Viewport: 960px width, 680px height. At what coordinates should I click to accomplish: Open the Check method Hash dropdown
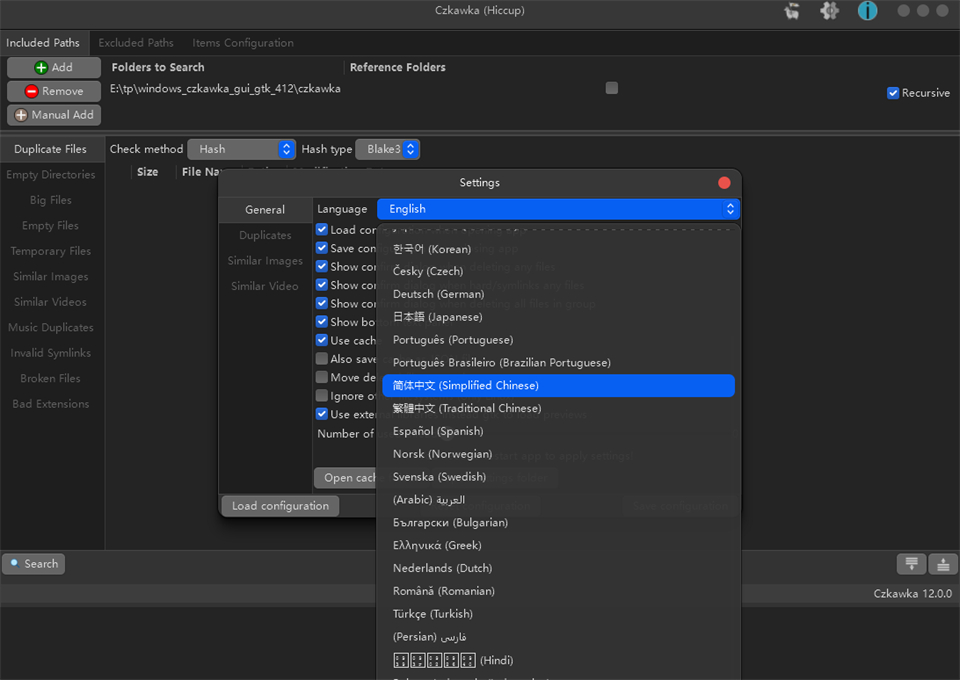pos(241,149)
